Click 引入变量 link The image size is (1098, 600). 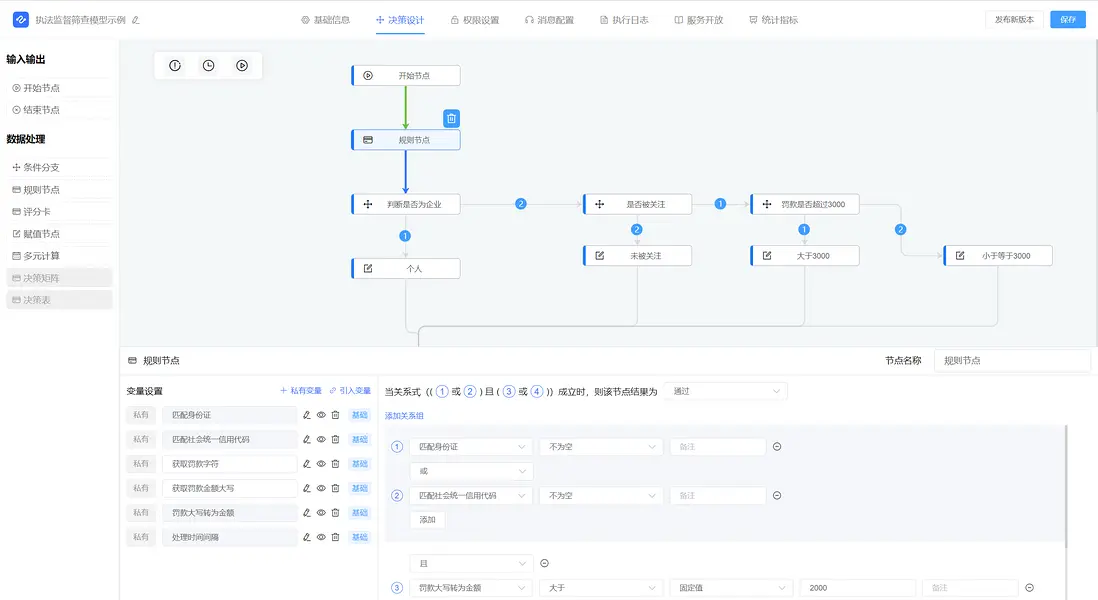350,391
